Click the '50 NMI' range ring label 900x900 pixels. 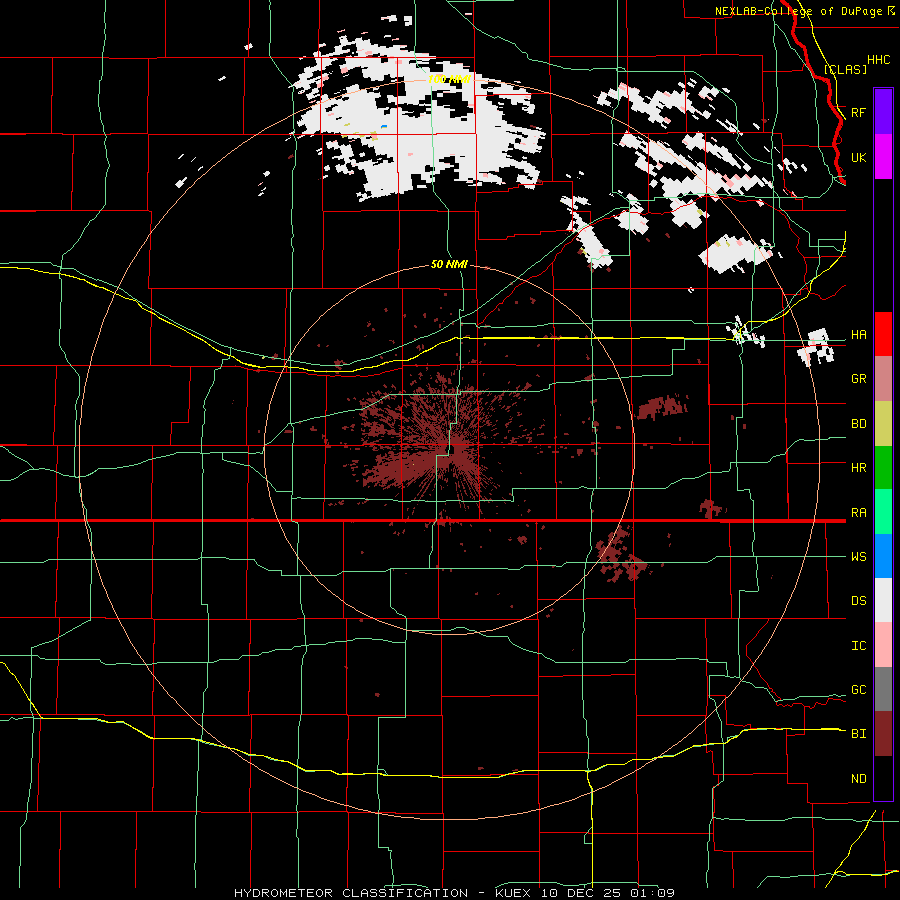[449, 264]
